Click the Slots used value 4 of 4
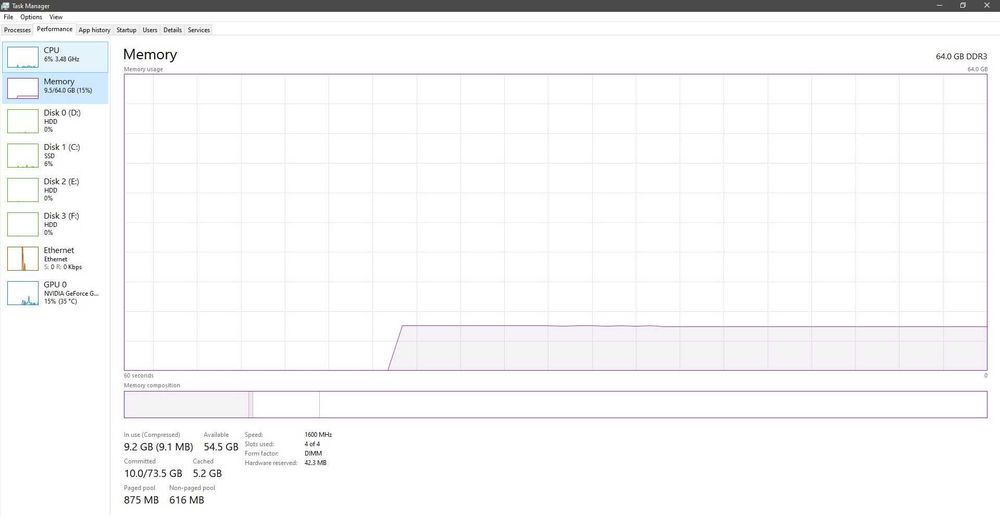Viewport: 1000px width, 519px height. tap(312, 444)
